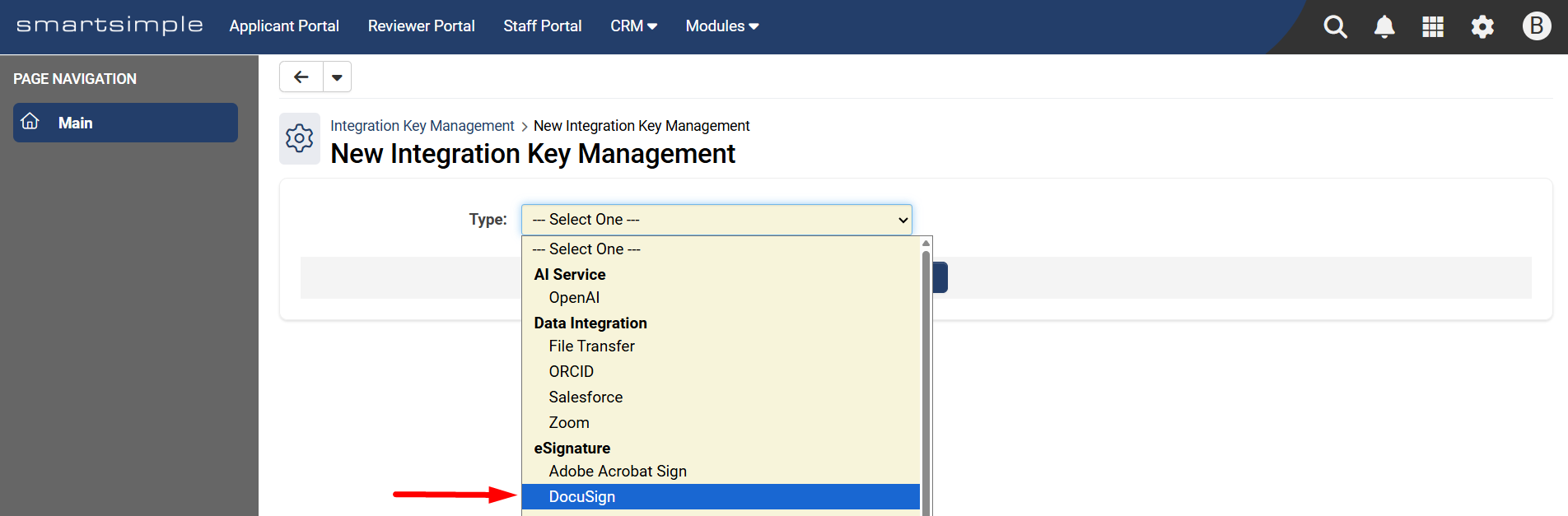
Task: Click the dropdown list scrollbar
Action: point(926,383)
